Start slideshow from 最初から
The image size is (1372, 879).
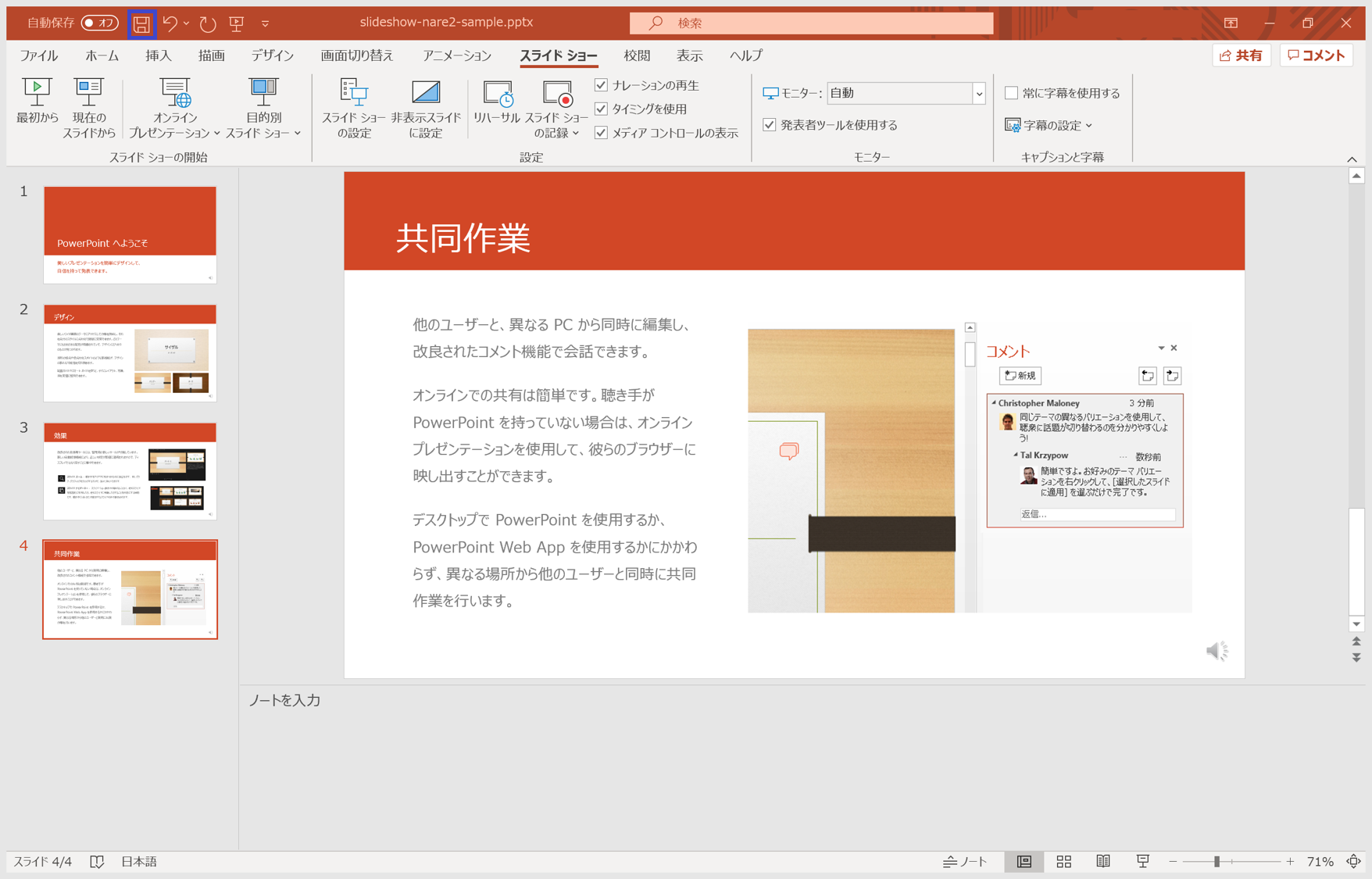click(x=37, y=102)
